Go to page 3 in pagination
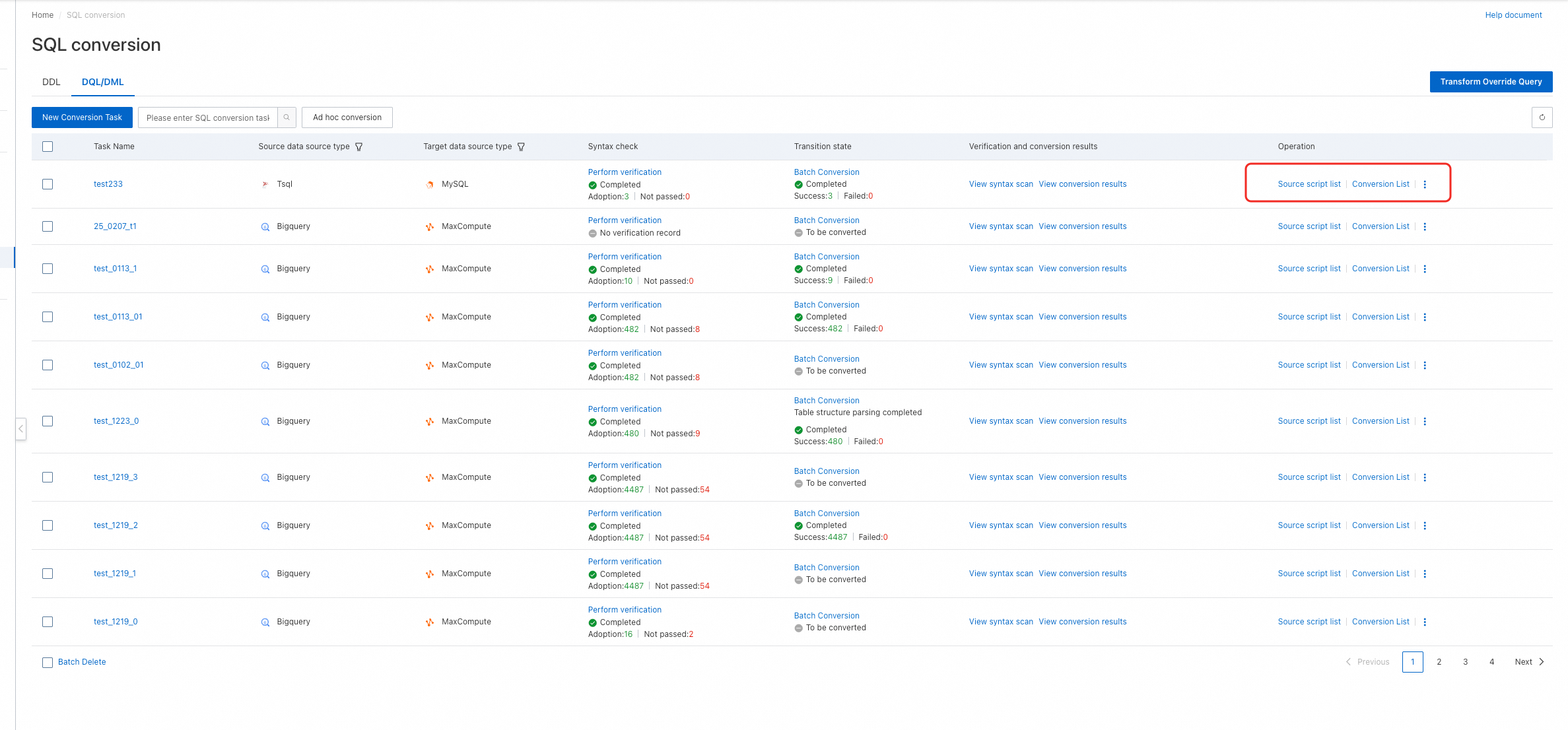The image size is (1568, 730). point(1465,662)
